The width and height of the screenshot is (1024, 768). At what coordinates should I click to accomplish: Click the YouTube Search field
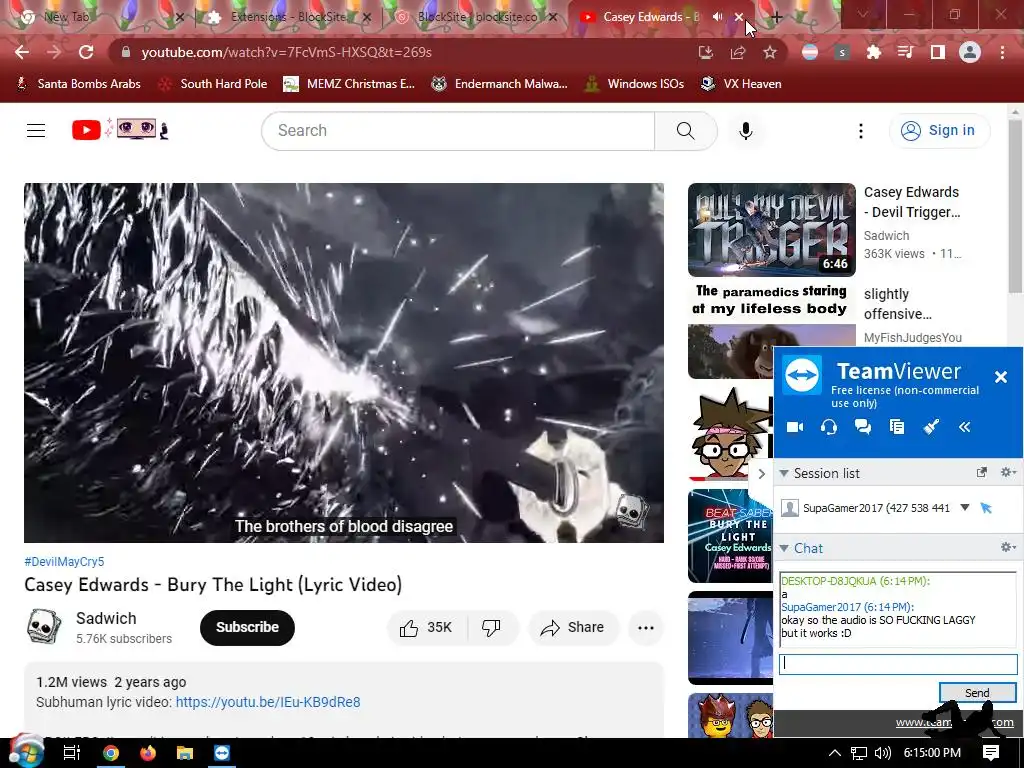coord(458,131)
